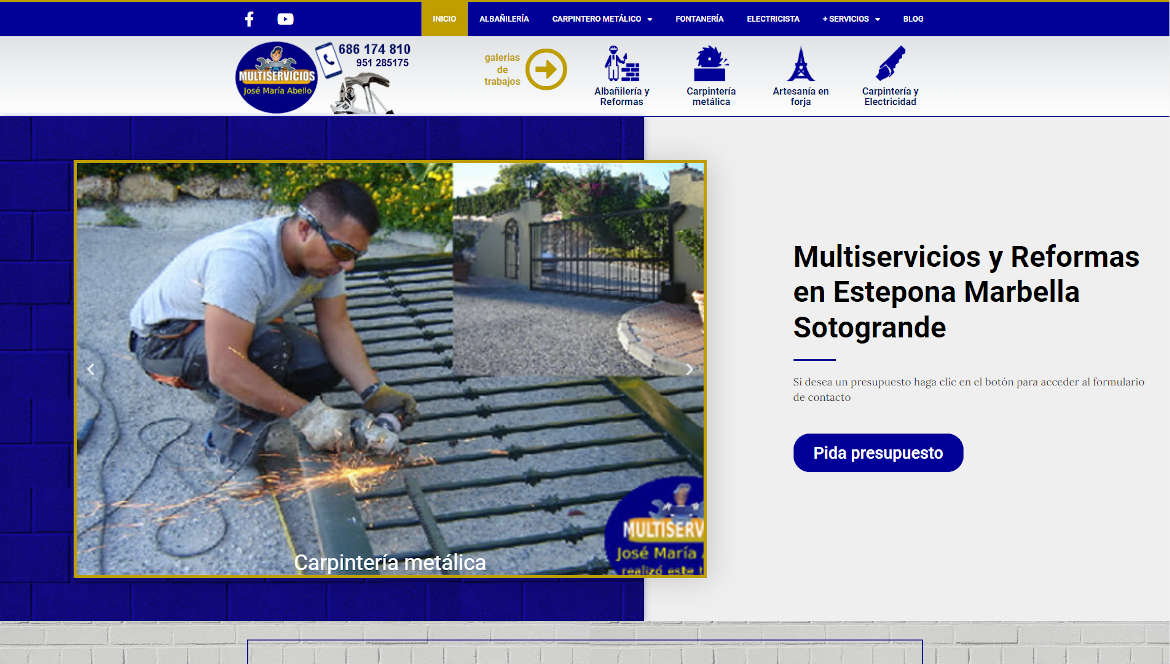
Task: Open the Carpintería y Electricidad tool icon
Action: point(890,63)
